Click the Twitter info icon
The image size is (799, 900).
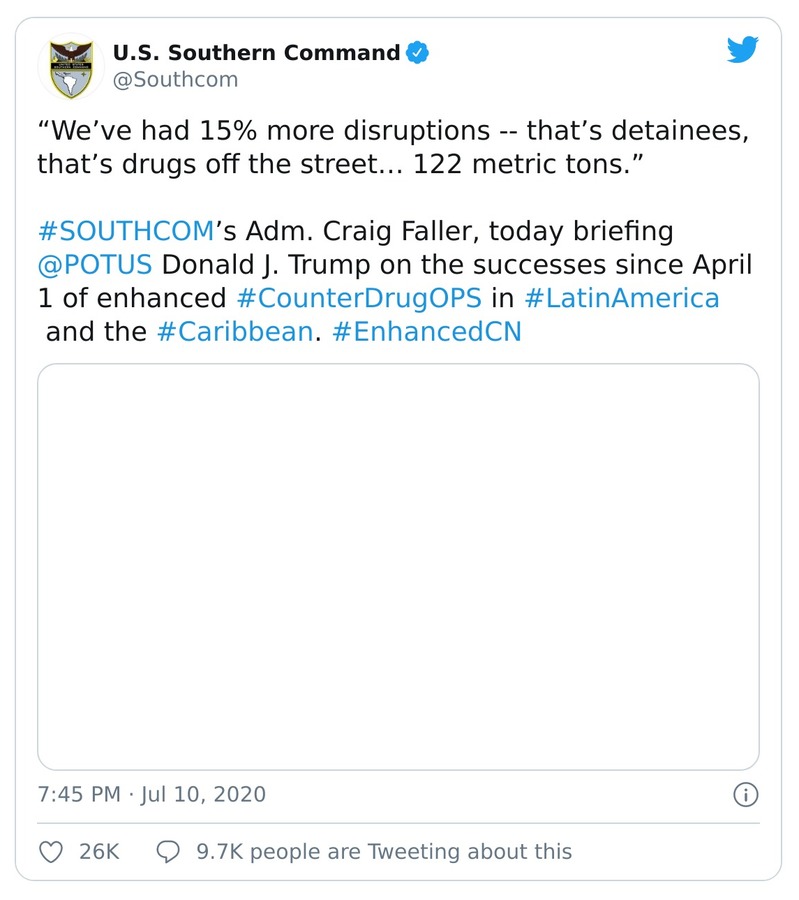745,795
